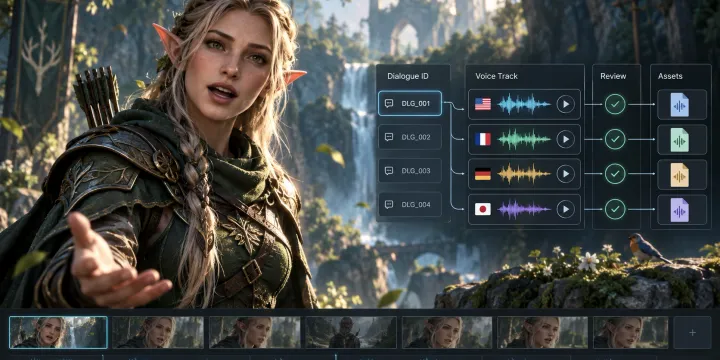Select the DLG_003 dialogue entry

tap(410, 171)
